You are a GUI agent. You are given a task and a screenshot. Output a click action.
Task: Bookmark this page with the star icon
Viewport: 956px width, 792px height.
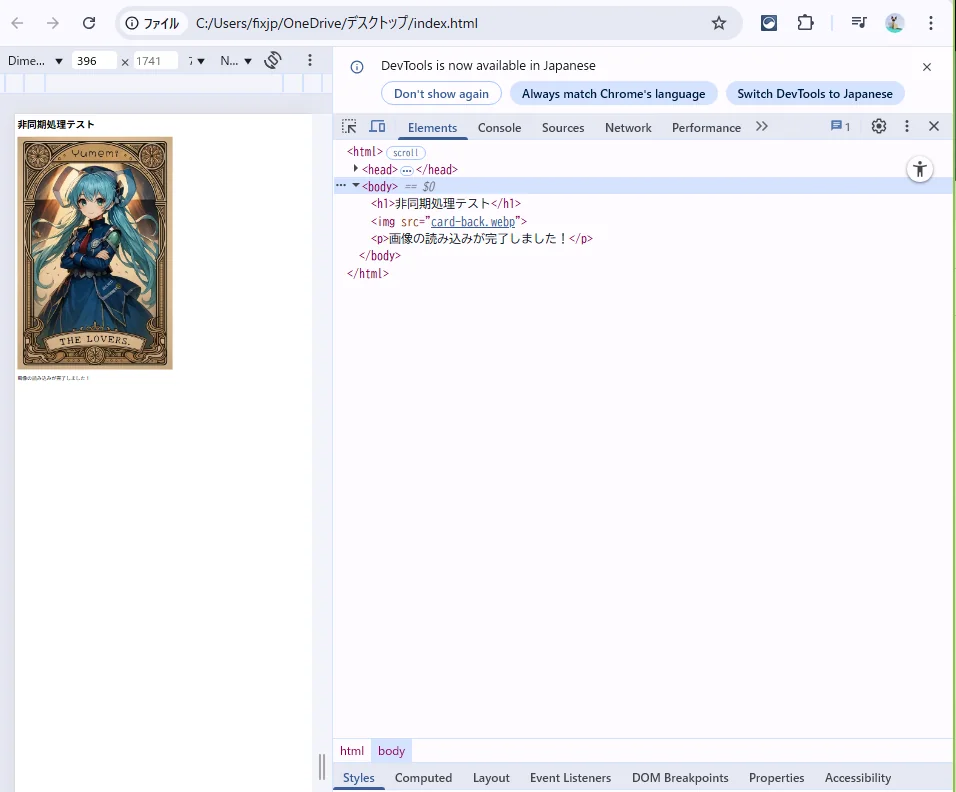pyautogui.click(x=718, y=23)
